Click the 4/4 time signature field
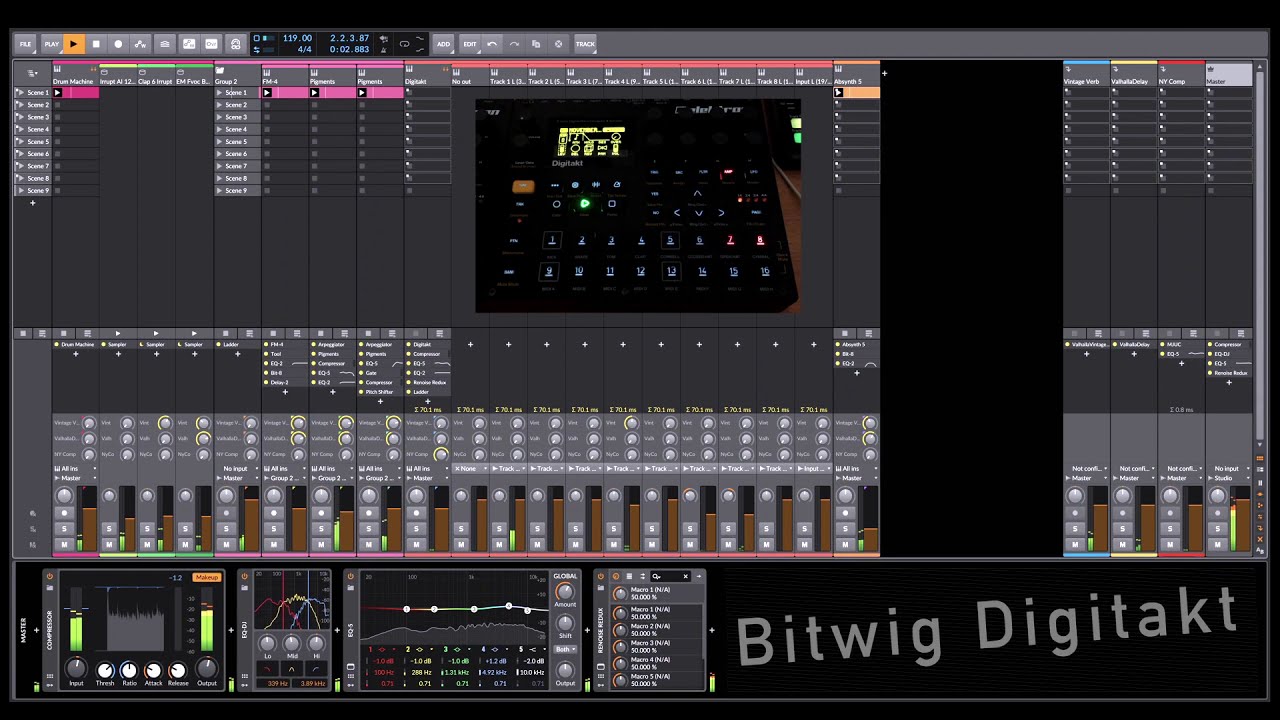Viewport: 1280px width, 720px height. (x=304, y=49)
